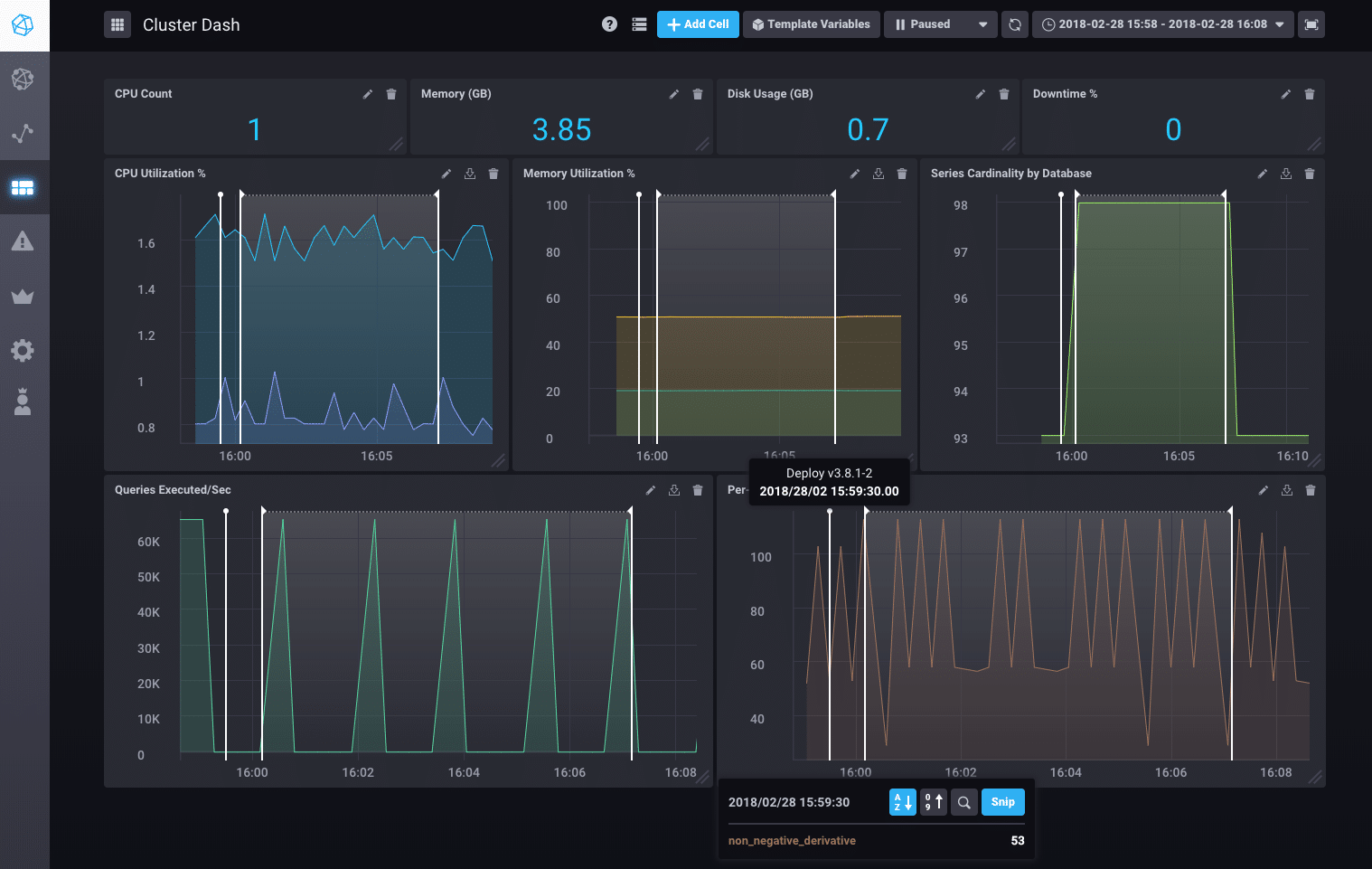Image resolution: width=1372 pixels, height=869 pixels.
Task: Open Configuration via the gear sidebar icon
Action: pyautogui.click(x=24, y=350)
